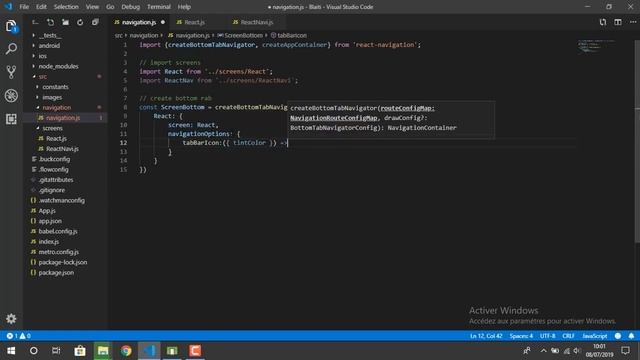Collapse the screens folder
Screen dimensions: 640x360
tap(52, 128)
